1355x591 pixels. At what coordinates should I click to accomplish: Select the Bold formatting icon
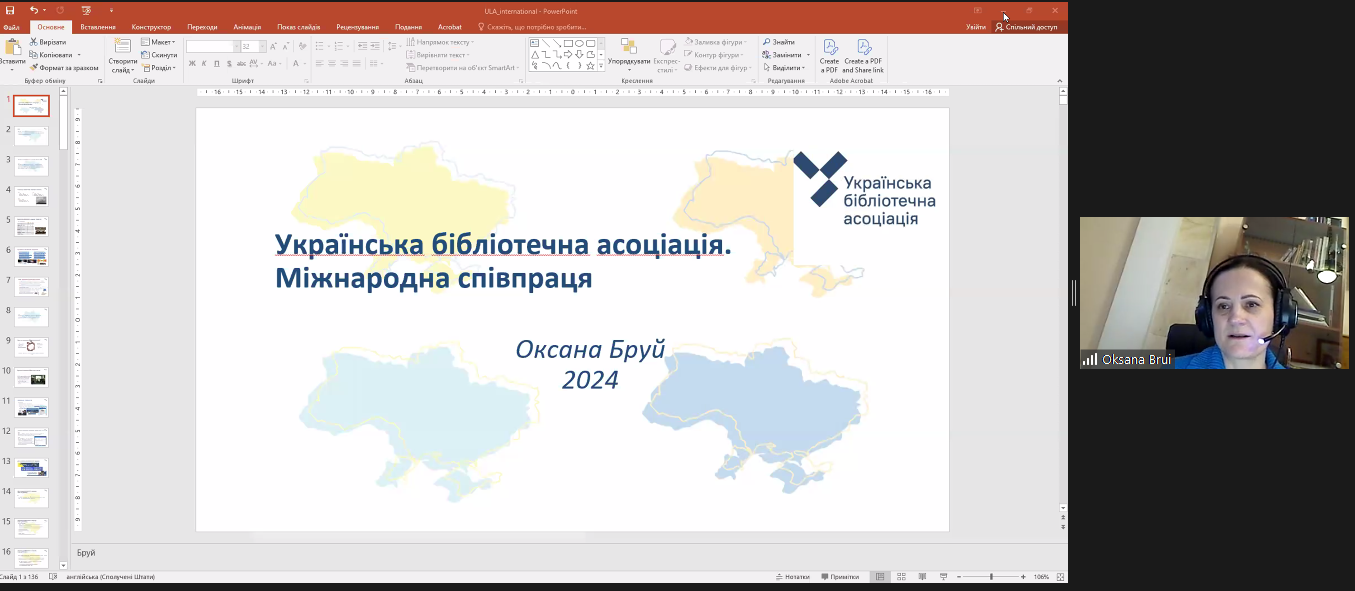191,63
